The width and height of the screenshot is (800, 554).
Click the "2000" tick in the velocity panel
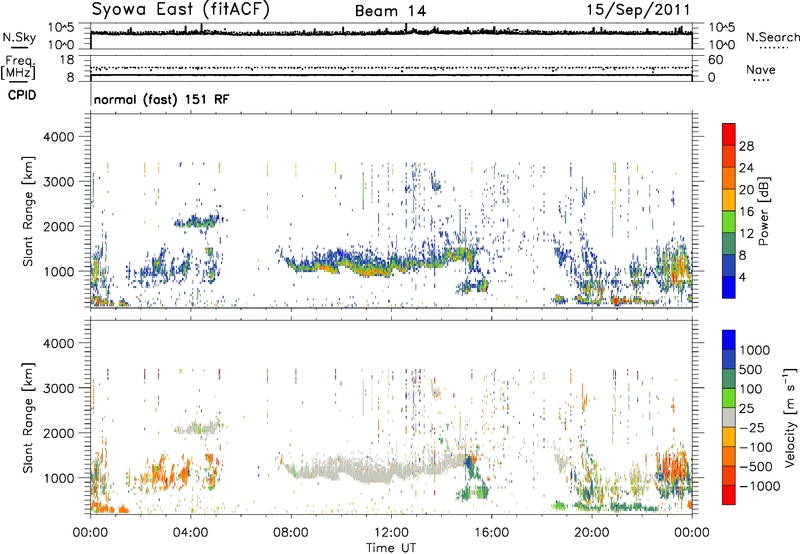58,433
